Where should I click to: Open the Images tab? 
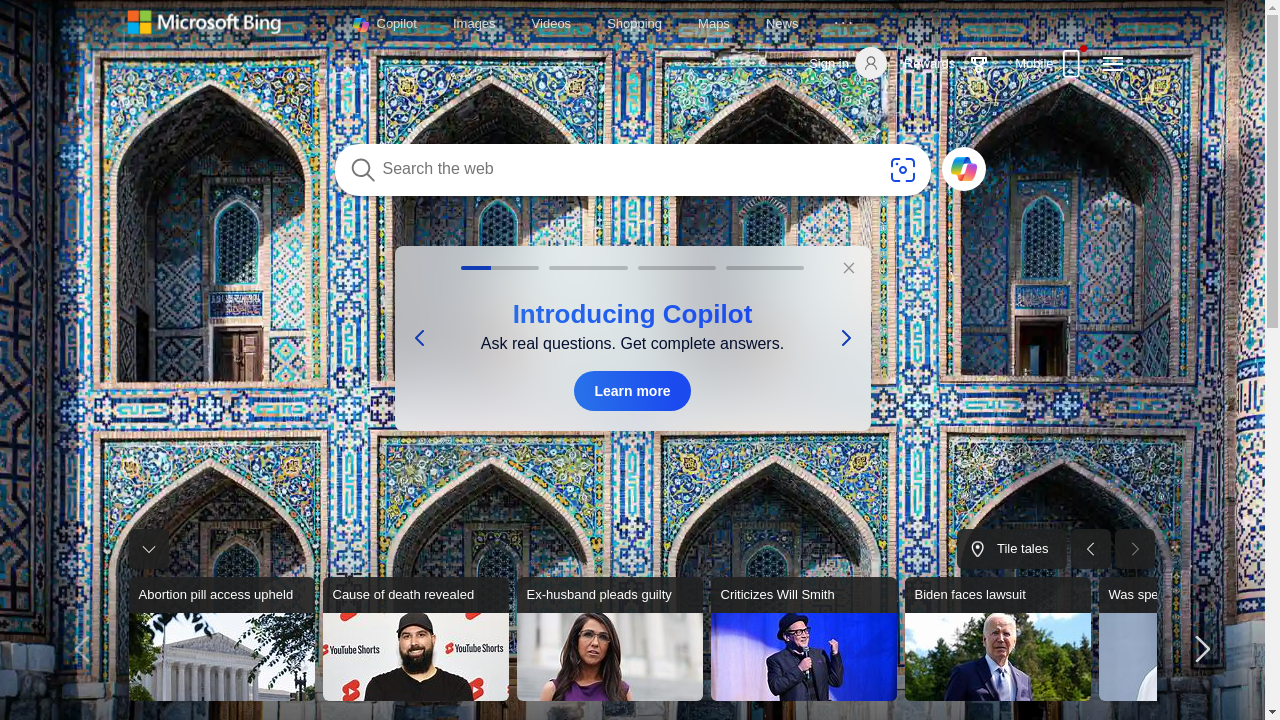click(x=474, y=23)
